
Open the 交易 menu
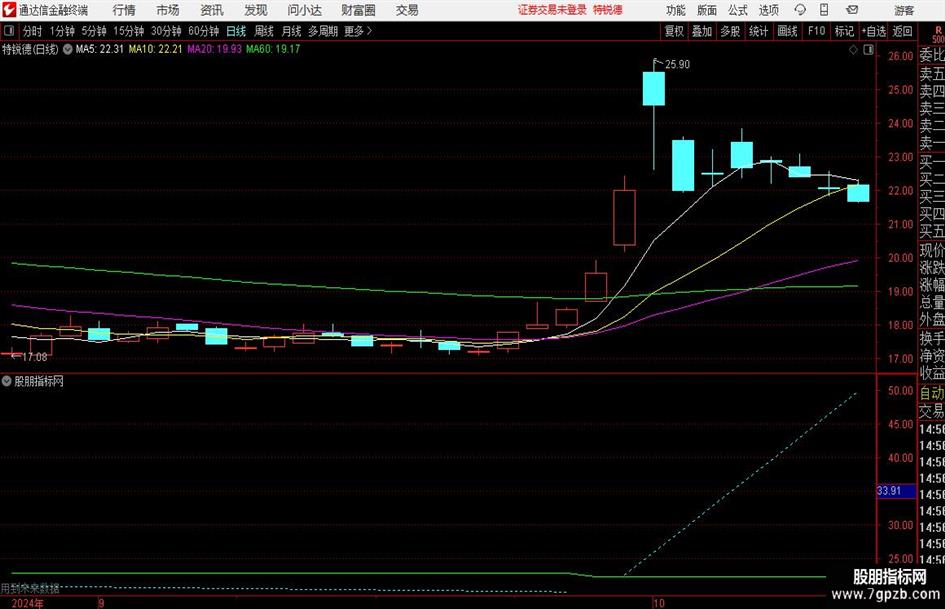point(407,10)
